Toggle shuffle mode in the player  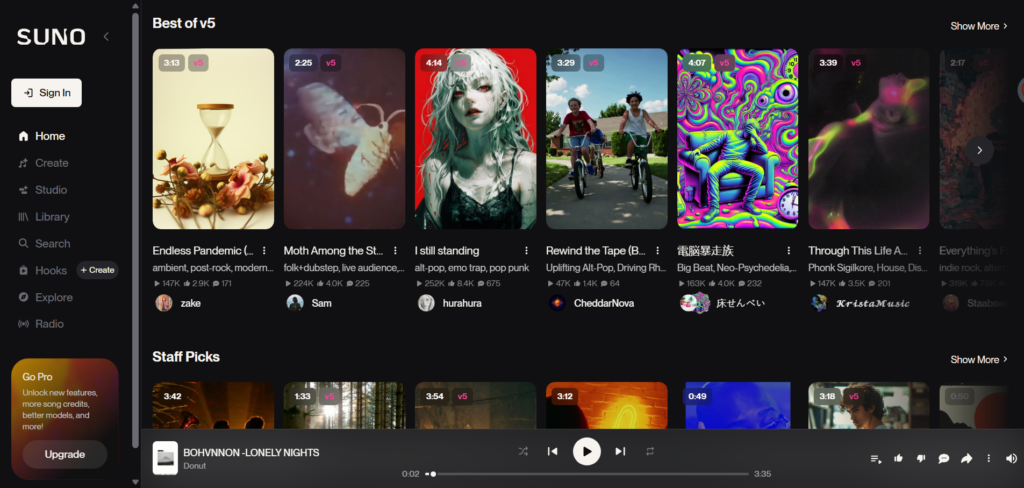523,451
